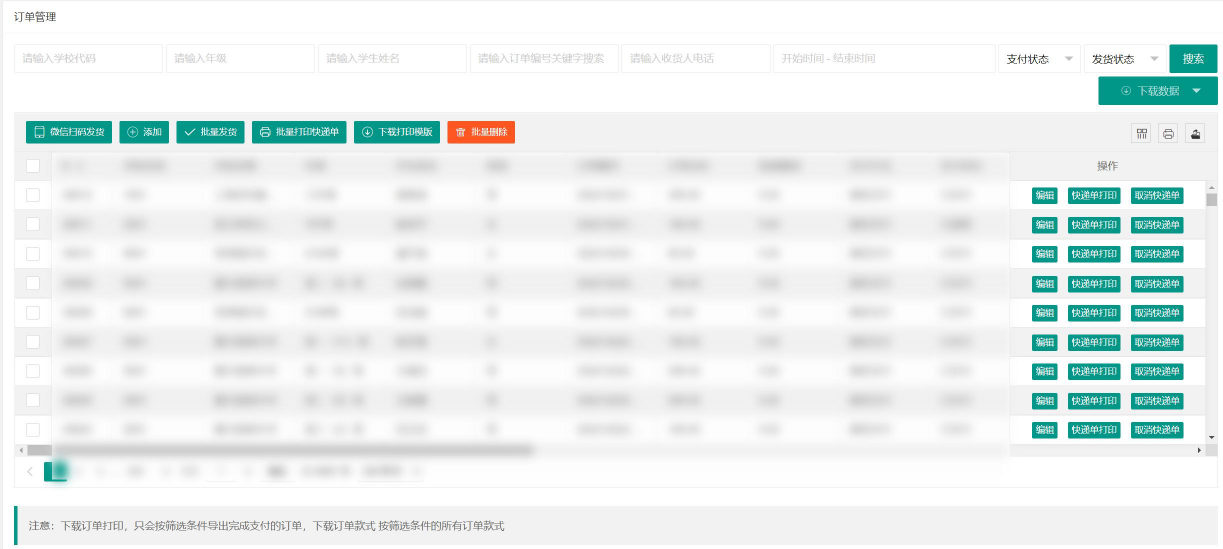Check the fourth row's checkbox
The width and height of the screenshot is (1223, 549).
[33, 283]
